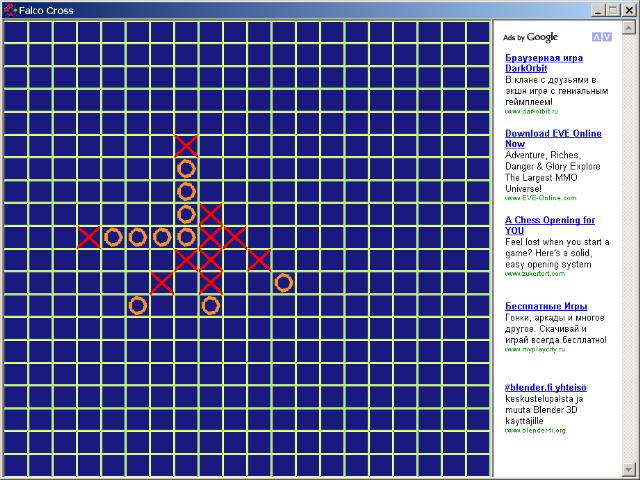
Task: Show the previous ad with the up arrow
Action: 596,37
